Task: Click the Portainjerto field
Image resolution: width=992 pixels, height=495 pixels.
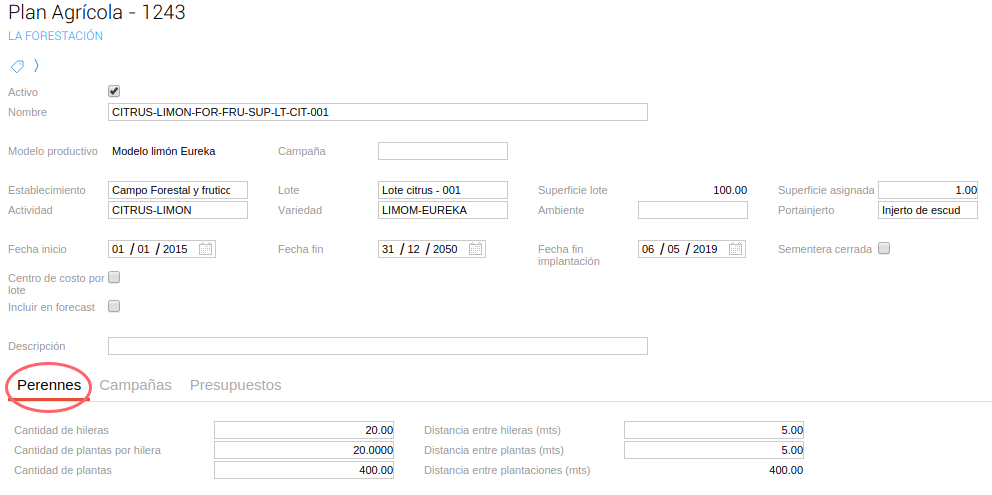Action: [x=927, y=210]
